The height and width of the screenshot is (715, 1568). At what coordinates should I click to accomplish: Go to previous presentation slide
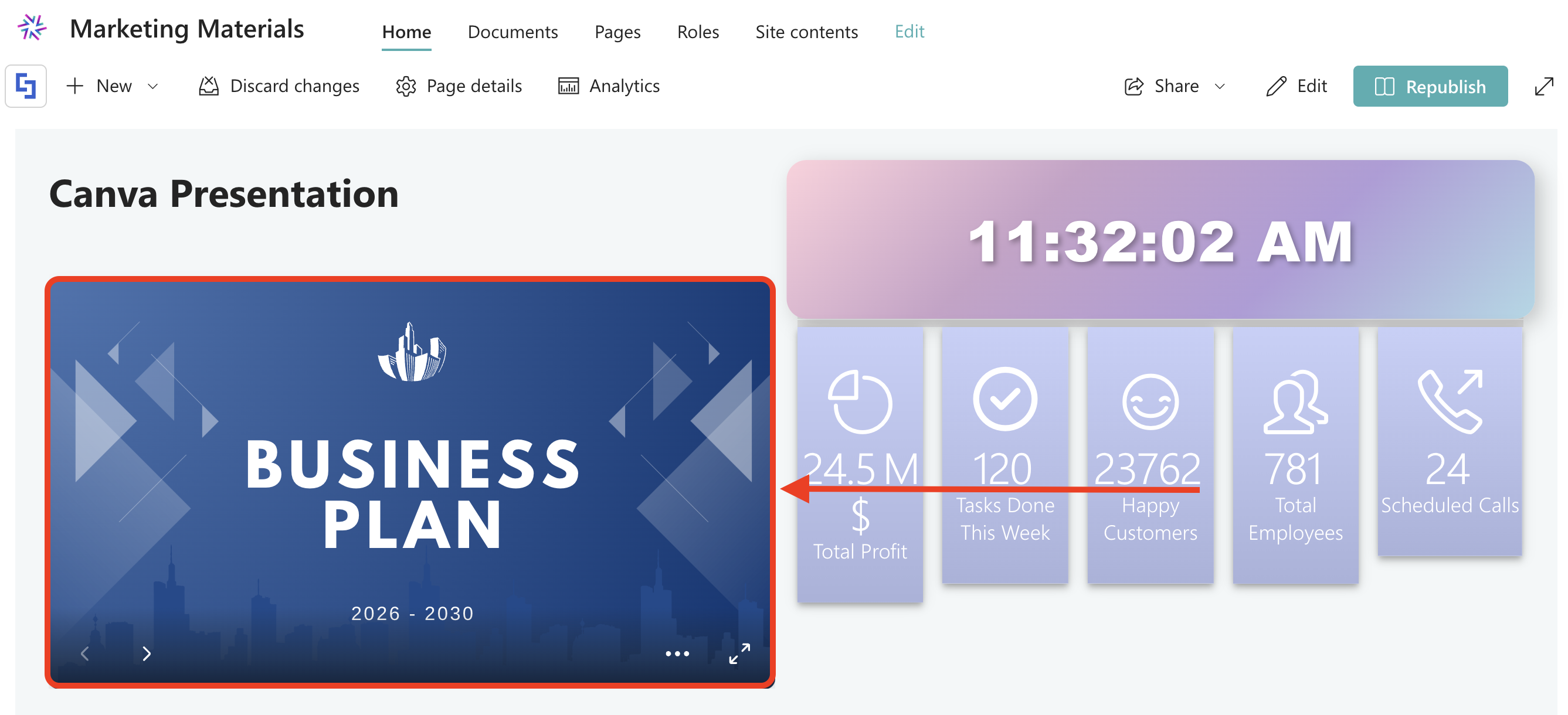click(84, 653)
